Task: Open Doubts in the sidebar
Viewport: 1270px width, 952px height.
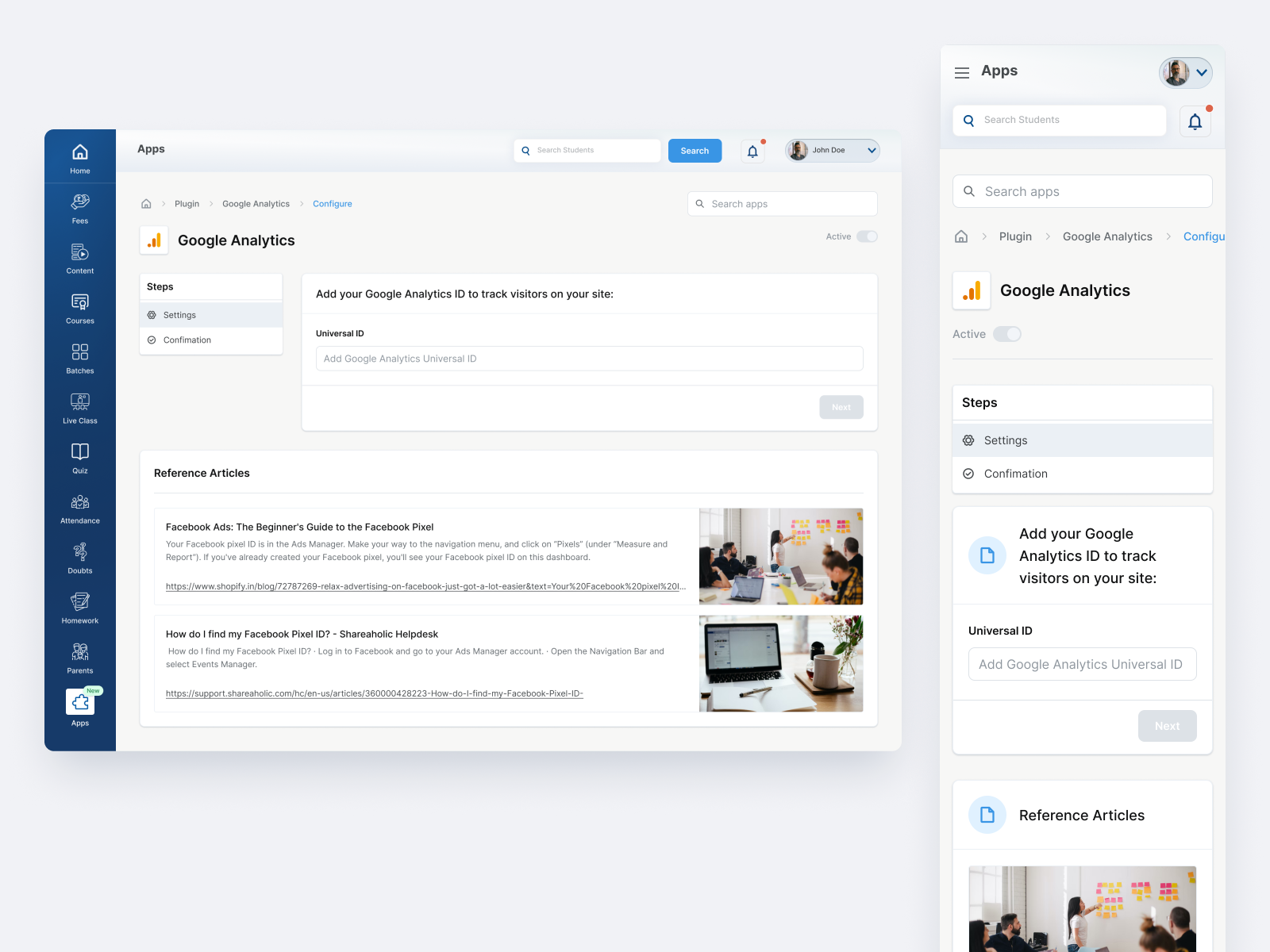Action: click(80, 559)
